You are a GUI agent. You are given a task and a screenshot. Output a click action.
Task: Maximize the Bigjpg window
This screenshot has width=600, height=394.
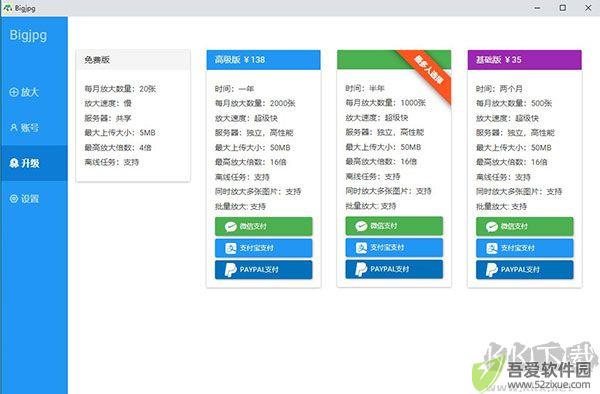pos(562,8)
